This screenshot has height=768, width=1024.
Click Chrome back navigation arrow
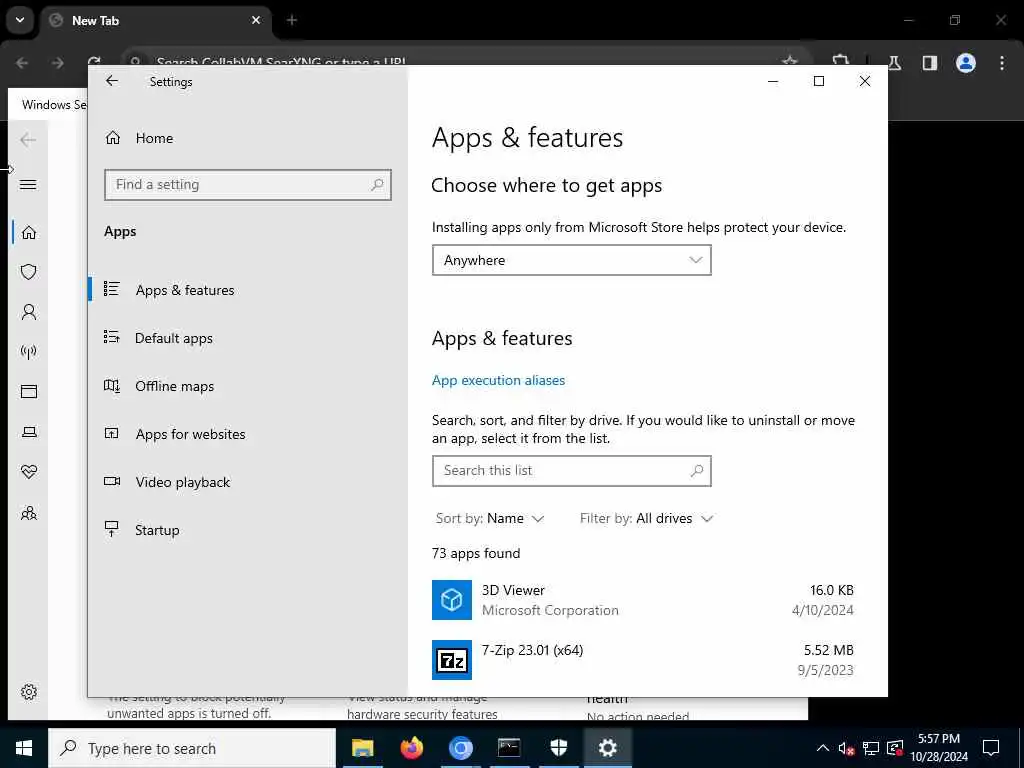22,63
